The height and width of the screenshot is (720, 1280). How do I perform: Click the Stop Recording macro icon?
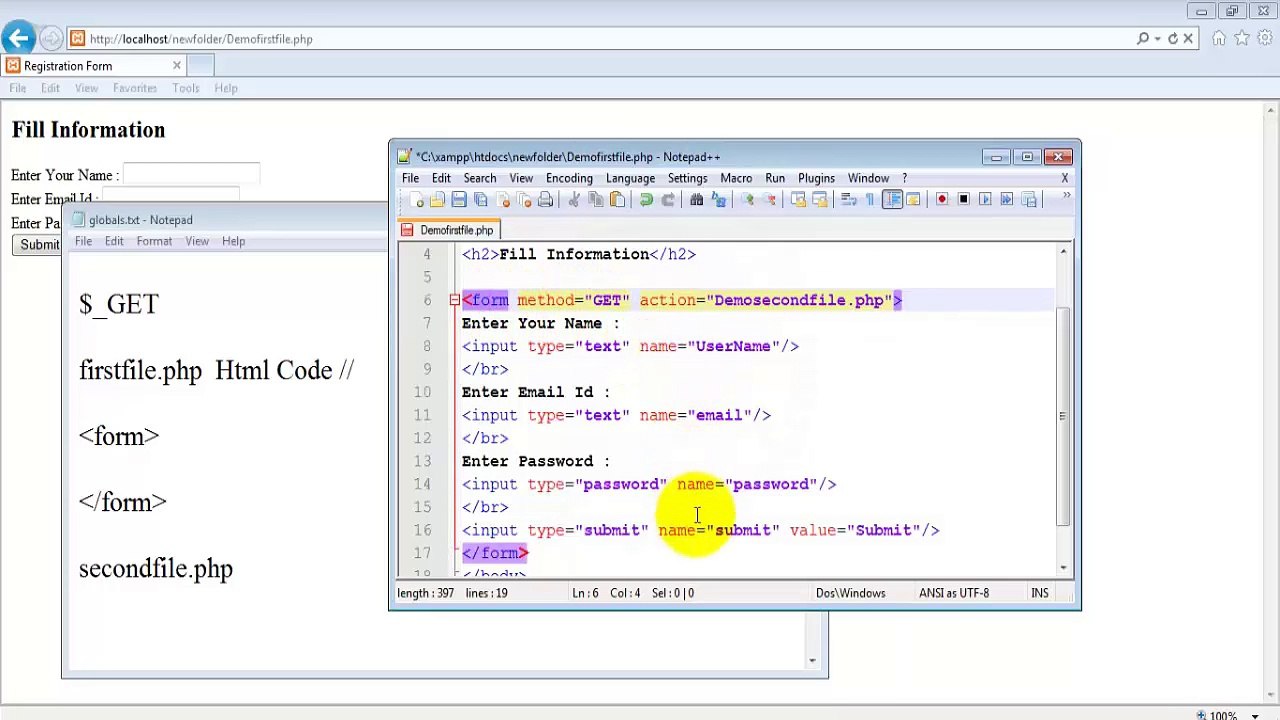(964, 200)
